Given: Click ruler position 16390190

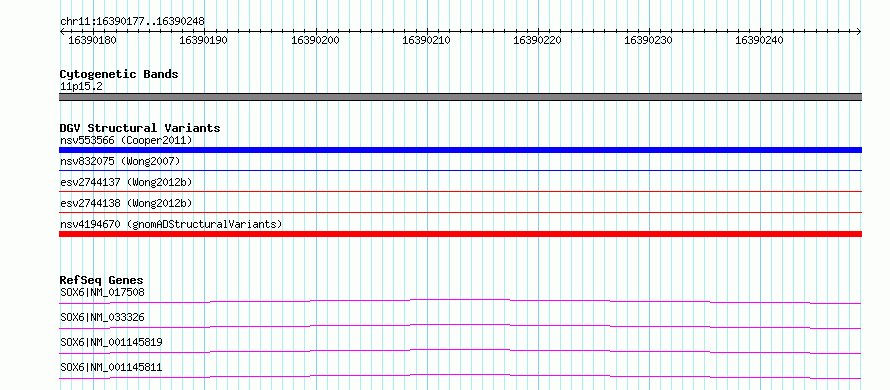Looking at the screenshot, I should [x=204, y=40].
